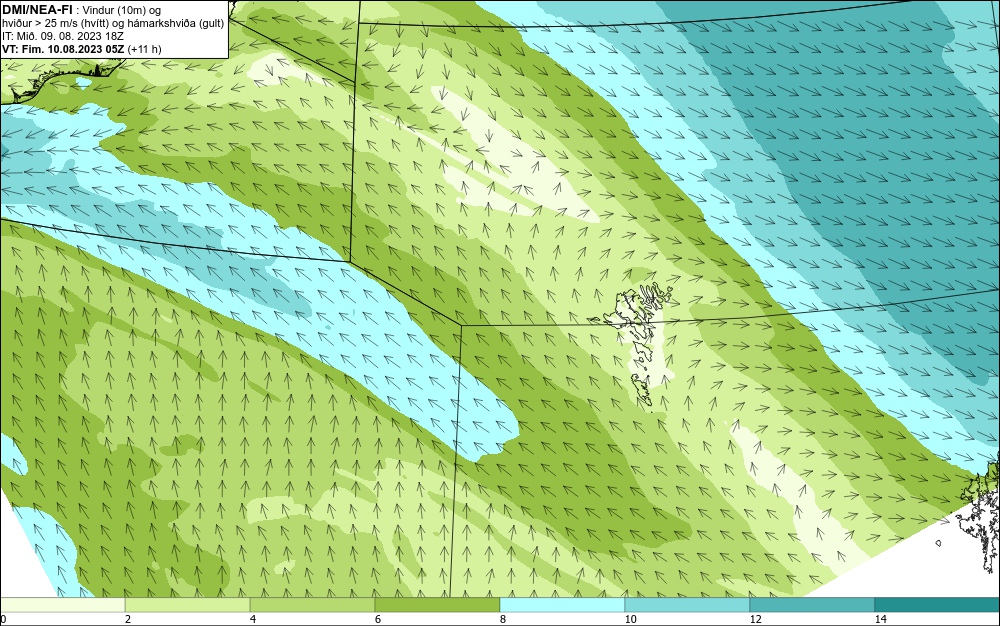The image size is (1000, 626).
Task: Click the 12–14 m/s teal legend swatch
Action: tap(812, 605)
